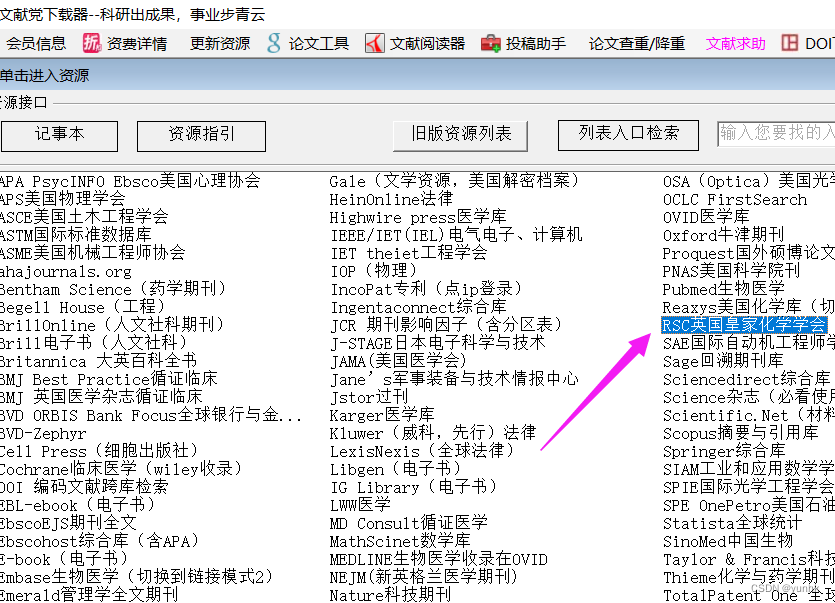This screenshot has width=835, height=603.
Task: Select Sciencedirect综合库 entry
Action: click(x=746, y=379)
